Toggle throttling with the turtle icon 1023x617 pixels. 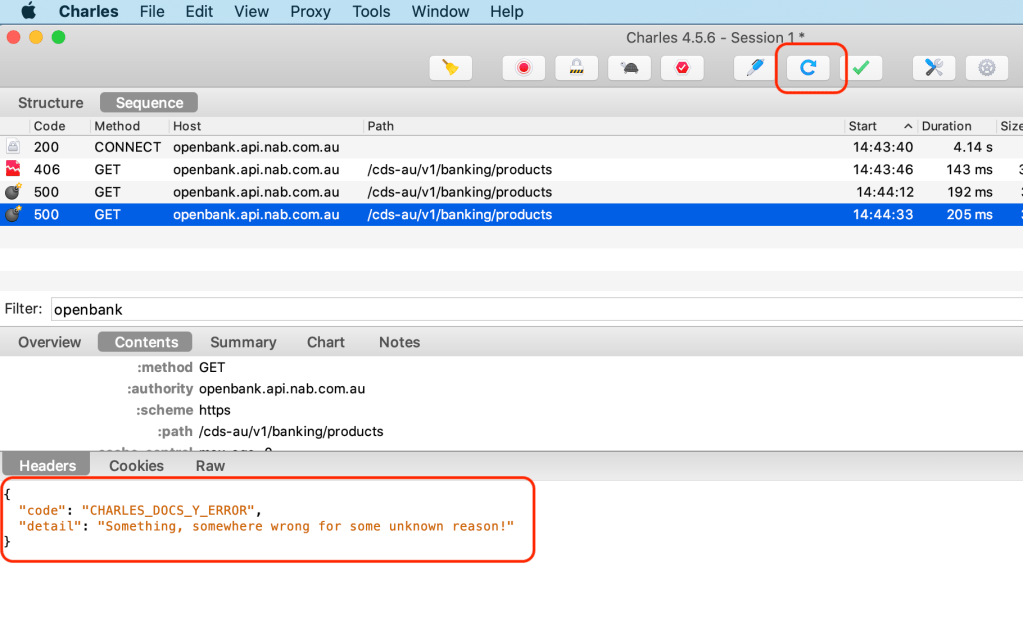pyautogui.click(x=630, y=68)
